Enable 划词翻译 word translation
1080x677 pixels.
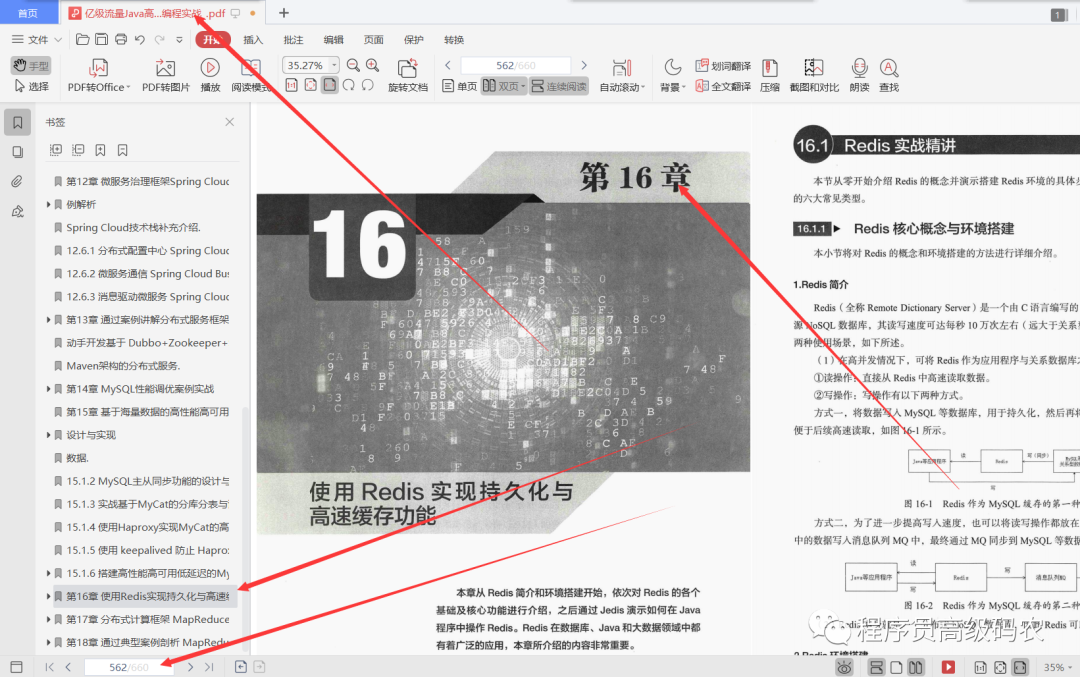tap(723, 66)
